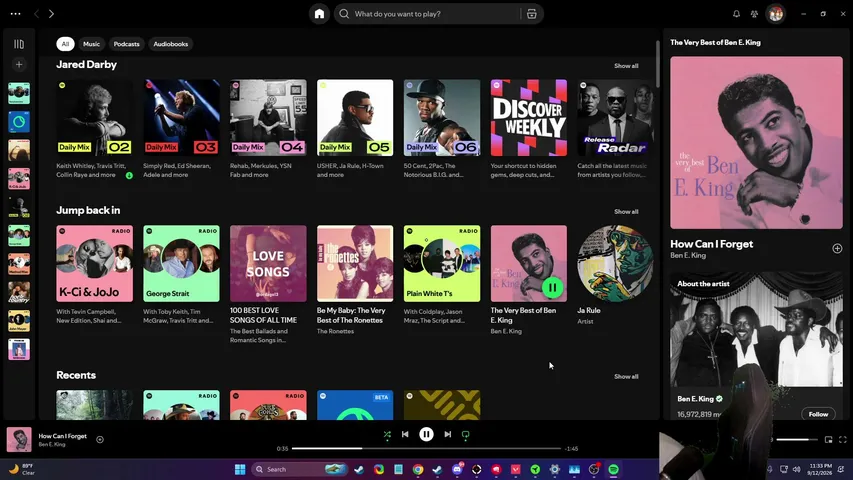The width and height of the screenshot is (853, 480).
Task: Open notifications bell
Action: click(736, 14)
